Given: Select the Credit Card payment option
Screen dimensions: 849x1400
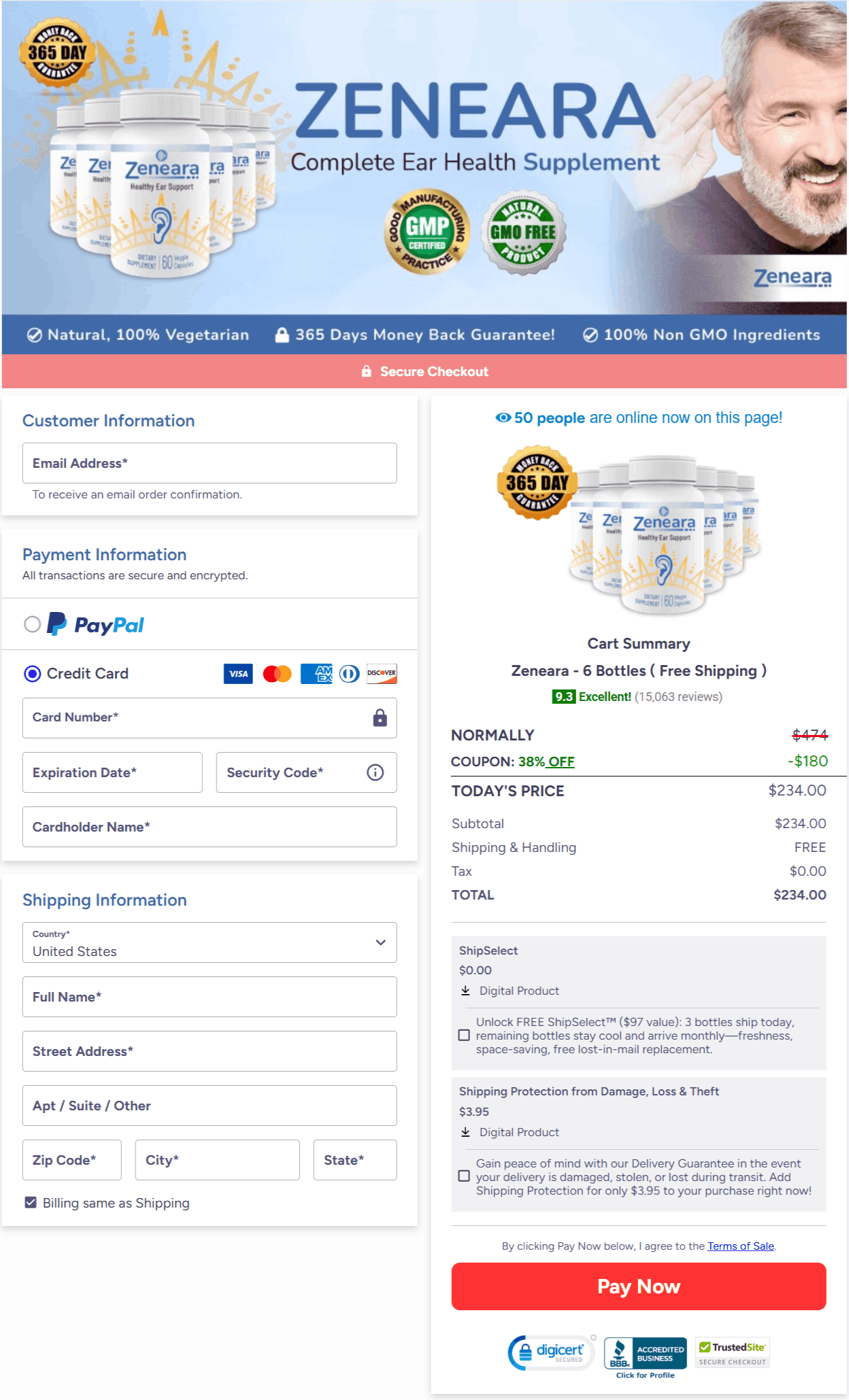Looking at the screenshot, I should [31, 673].
